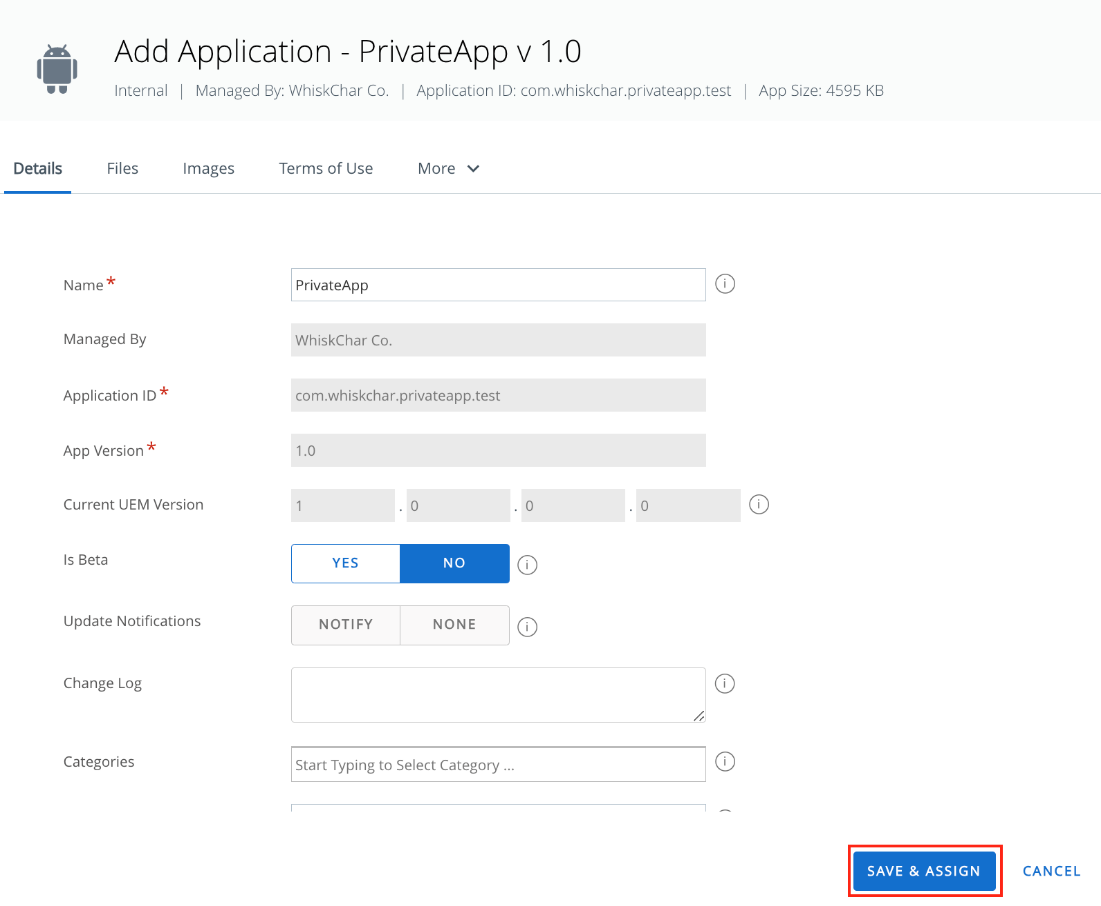
Task: Click the Android robot app icon
Action: tap(57, 69)
